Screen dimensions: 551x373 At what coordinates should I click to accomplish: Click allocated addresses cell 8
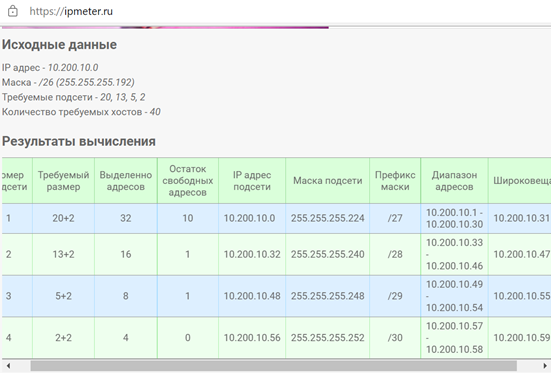(126, 296)
